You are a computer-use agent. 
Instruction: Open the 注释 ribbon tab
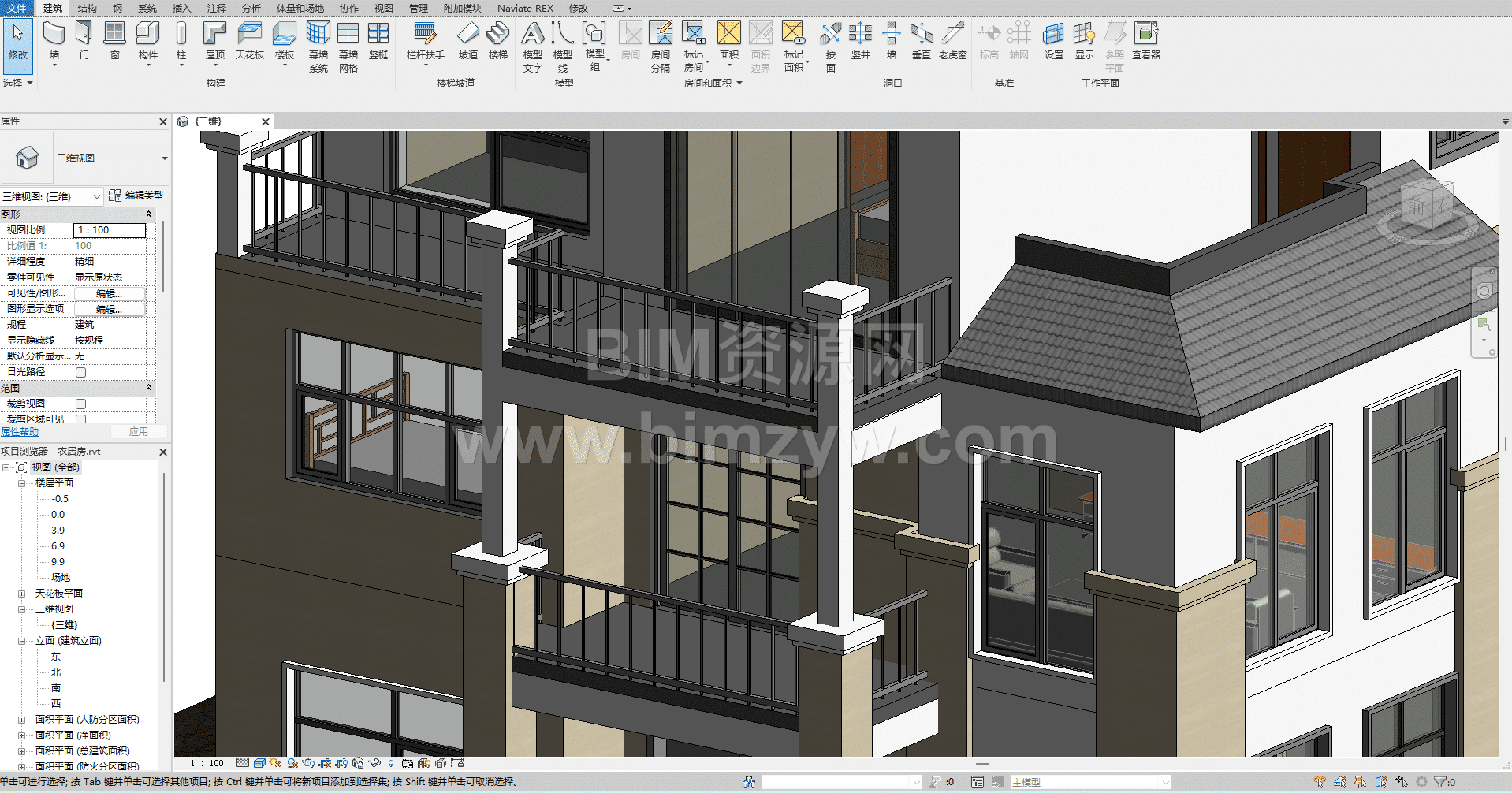(216, 8)
